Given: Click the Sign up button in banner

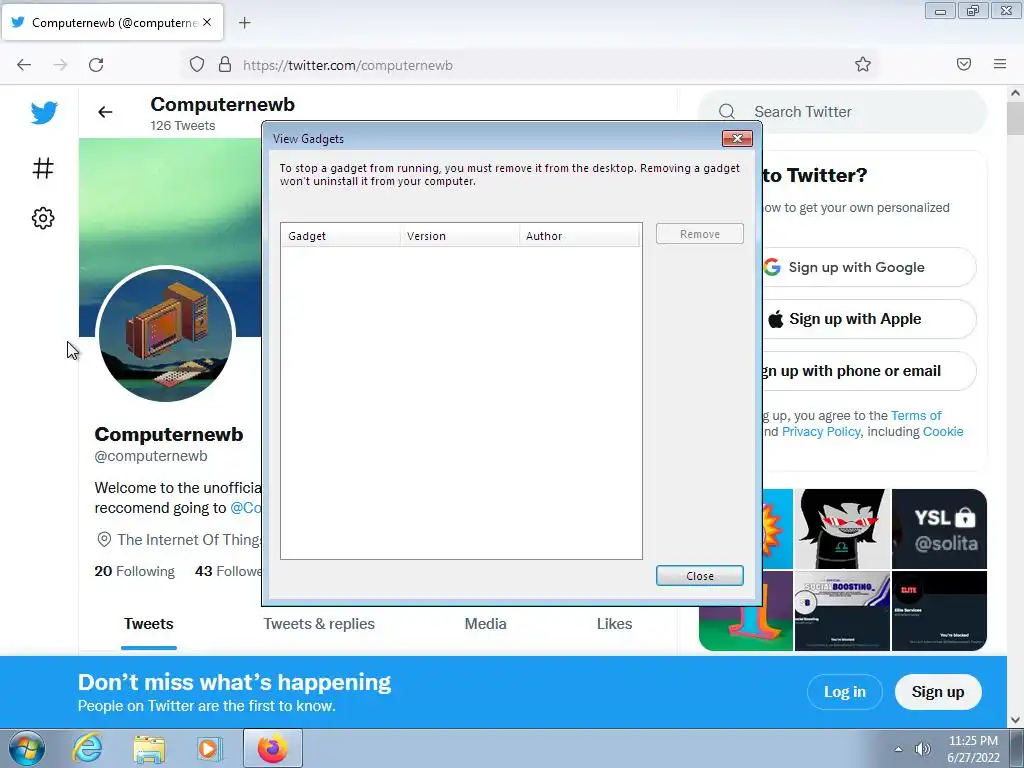Looking at the screenshot, I should (938, 692).
